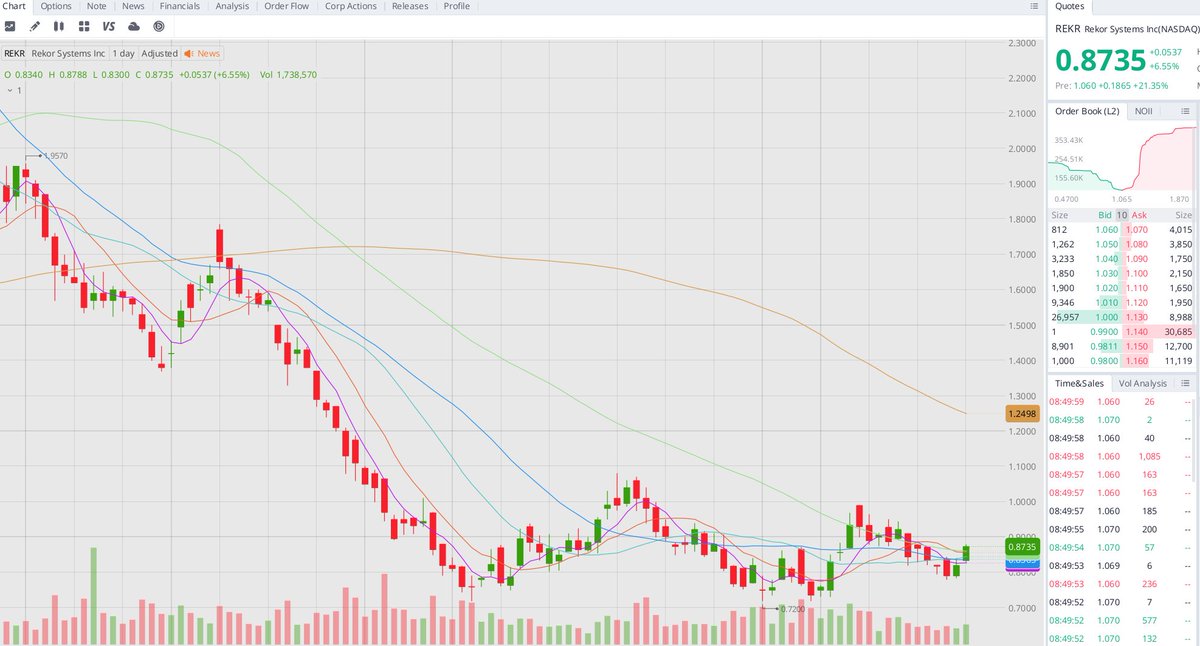Click the cloud save icon
The width and height of the screenshot is (1200, 646).
click(x=134, y=26)
